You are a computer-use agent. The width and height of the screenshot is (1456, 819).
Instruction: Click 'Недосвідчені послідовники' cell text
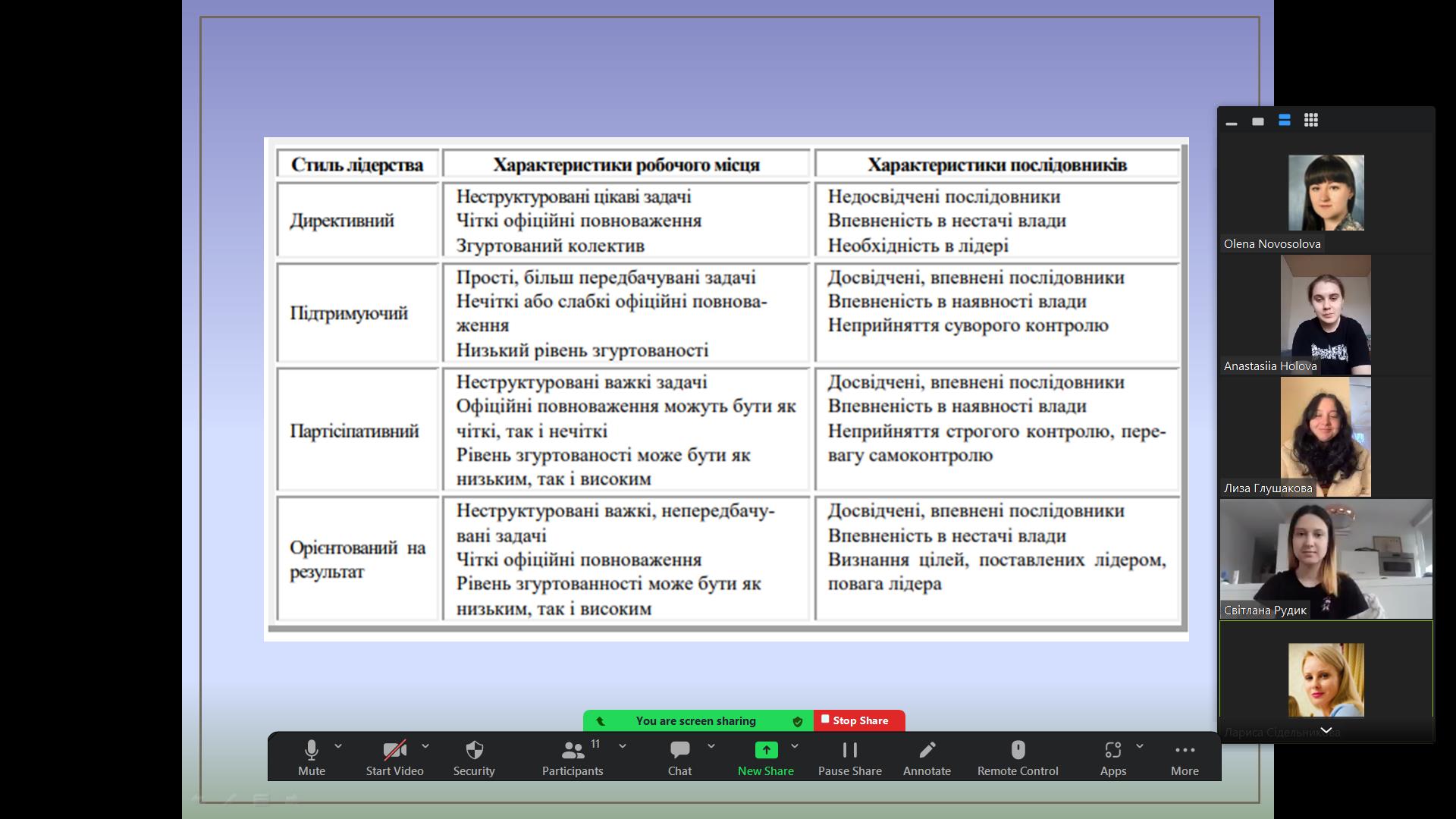tap(943, 196)
